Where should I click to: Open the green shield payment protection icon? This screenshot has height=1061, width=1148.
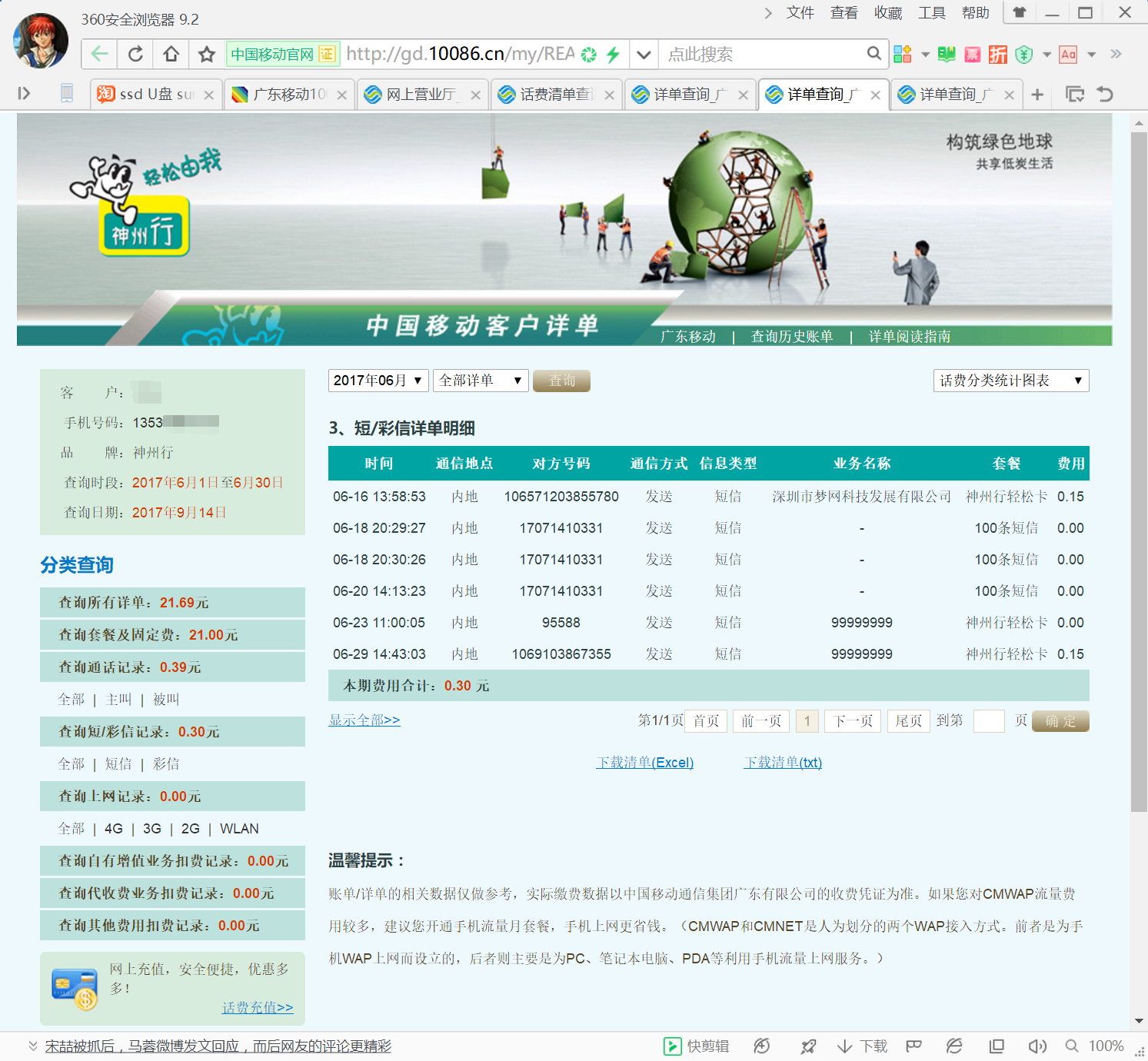[1023, 54]
